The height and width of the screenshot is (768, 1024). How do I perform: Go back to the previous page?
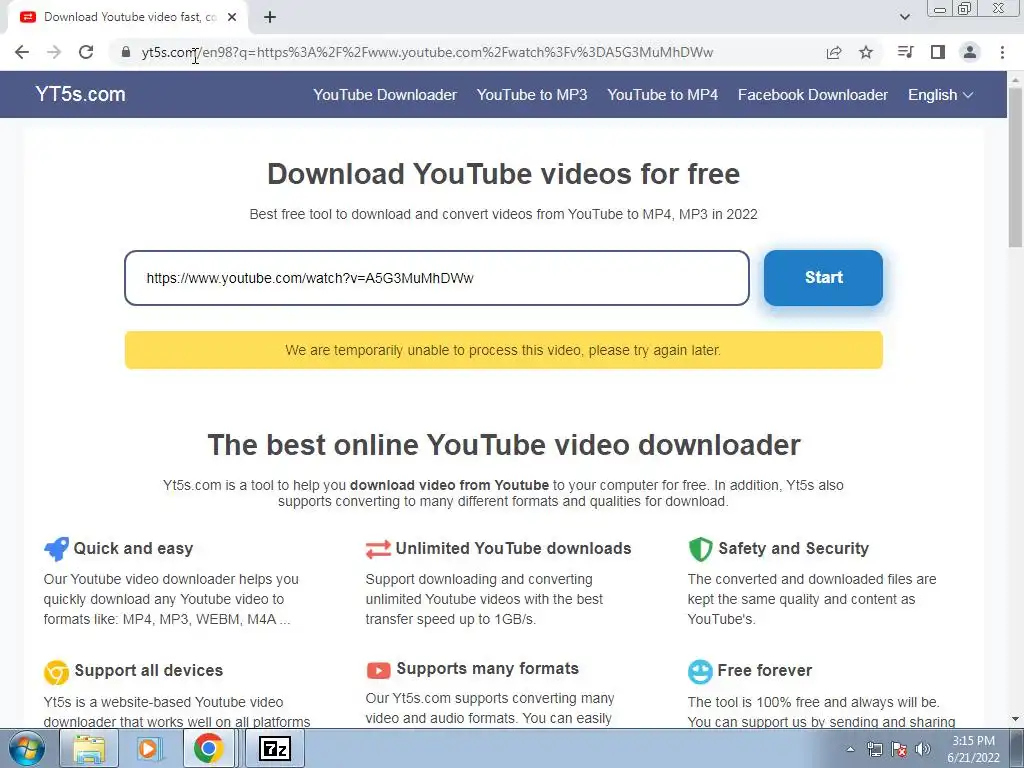22,52
